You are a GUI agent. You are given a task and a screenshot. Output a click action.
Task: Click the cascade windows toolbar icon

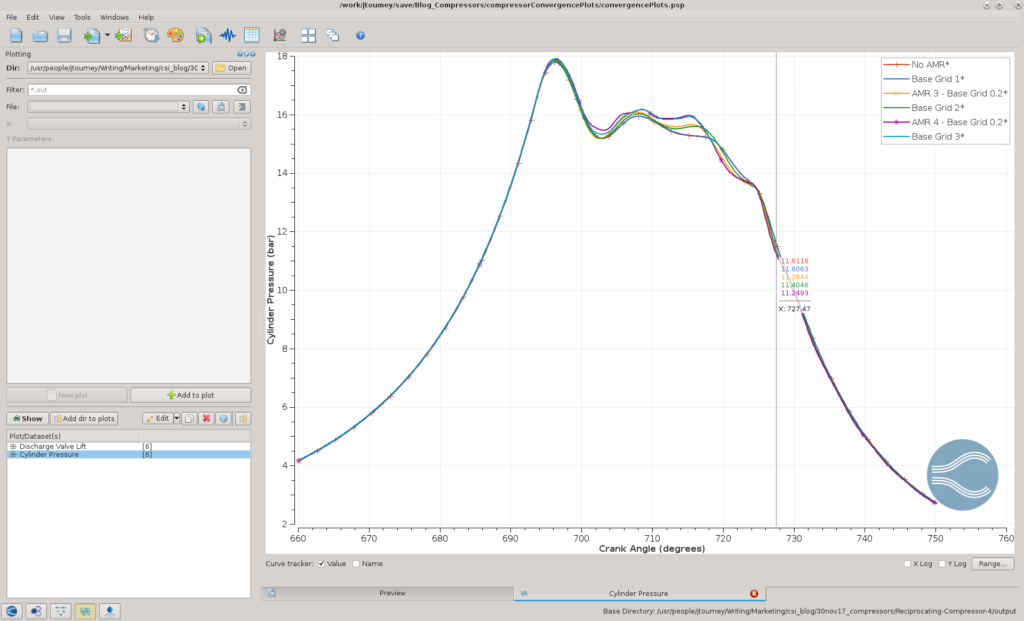pyautogui.click(x=332, y=35)
